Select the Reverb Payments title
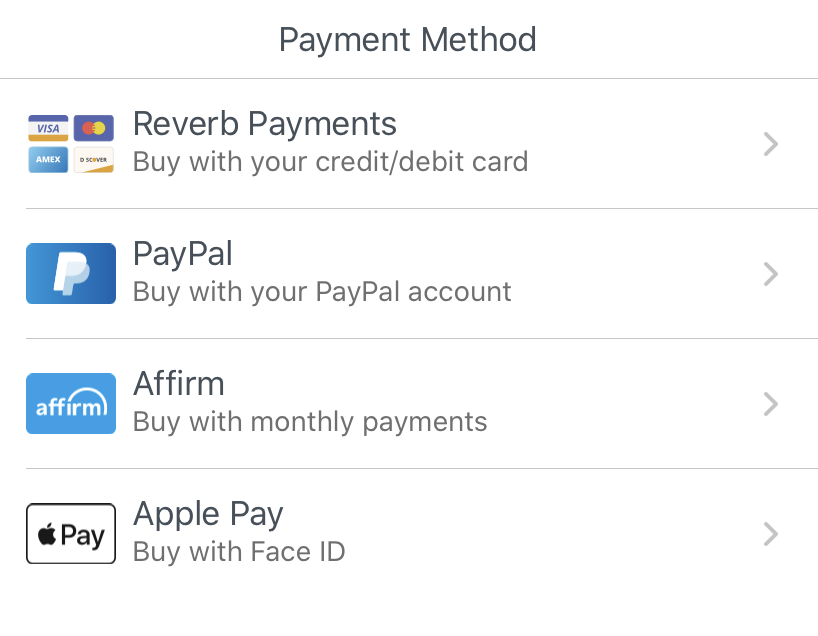Screen dimensions: 818x636 pyautogui.click(x=265, y=124)
